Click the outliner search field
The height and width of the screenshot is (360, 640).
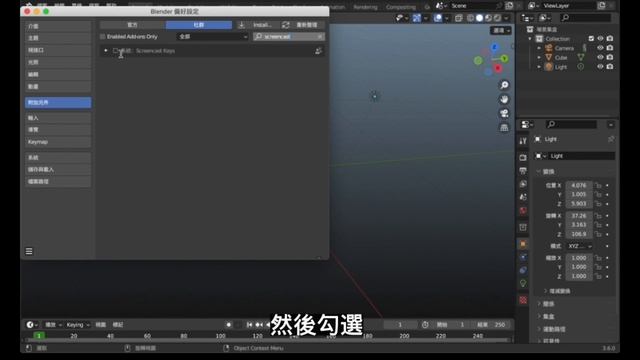click(x=586, y=18)
